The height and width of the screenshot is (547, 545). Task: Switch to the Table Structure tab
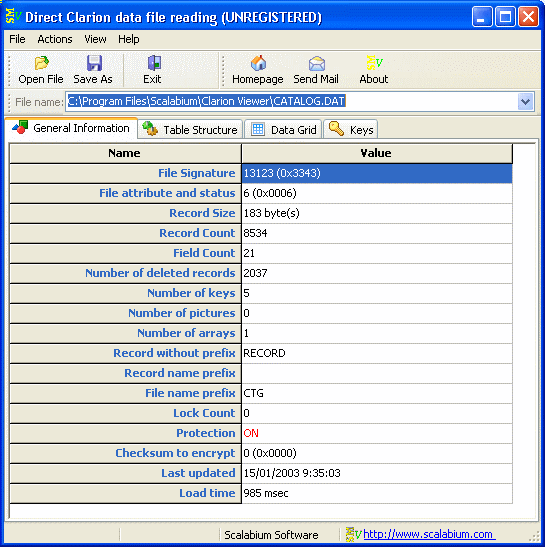190,129
